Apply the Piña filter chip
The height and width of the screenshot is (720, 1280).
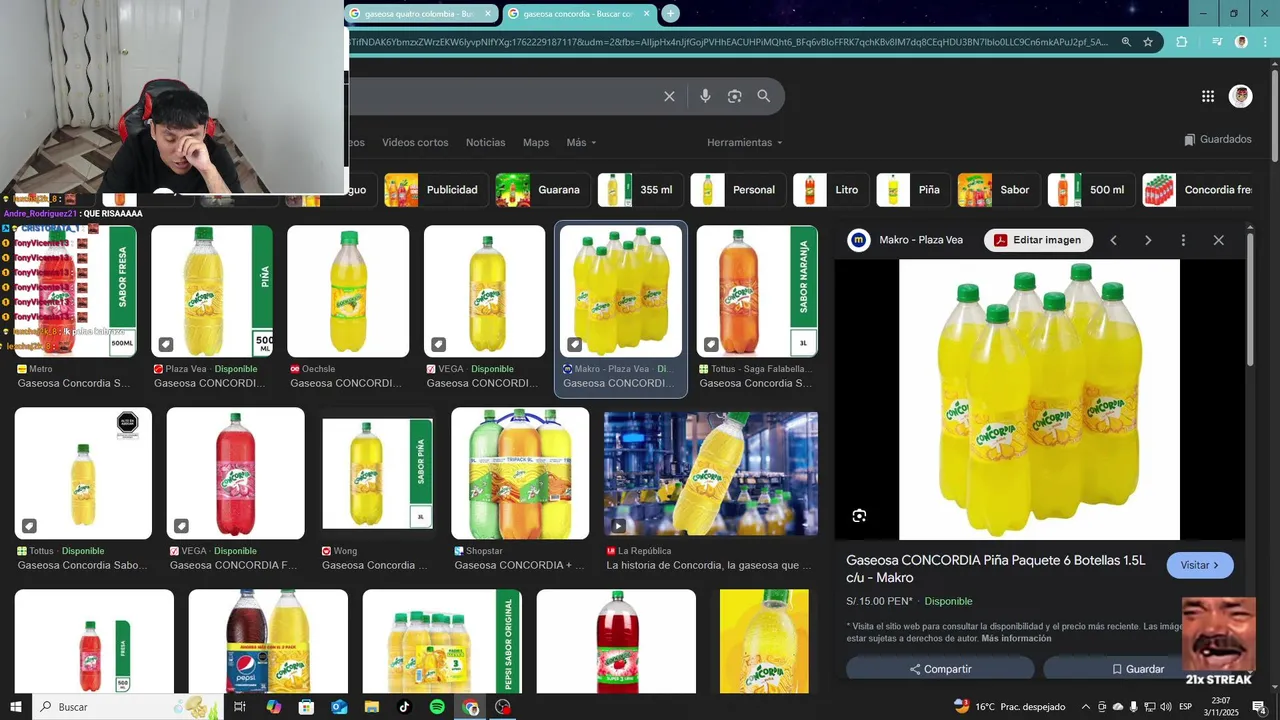pyautogui.click(x=912, y=190)
